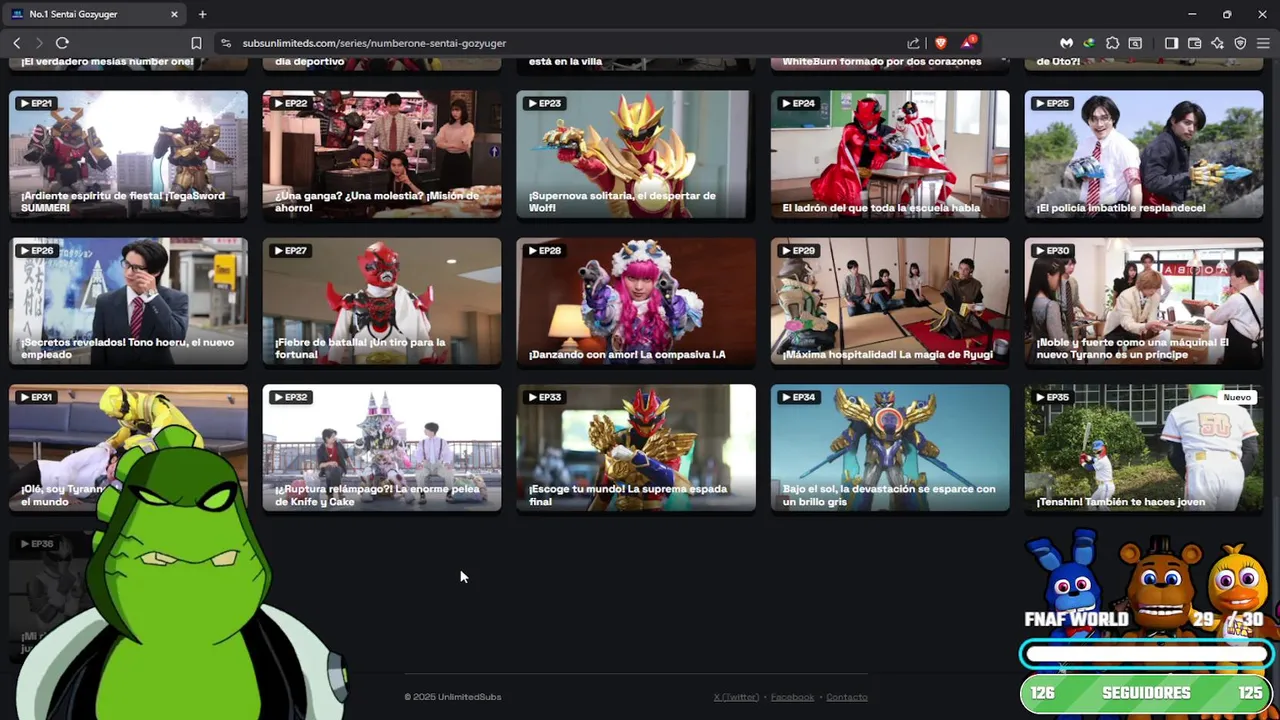Image resolution: width=1280 pixels, height=720 pixels.
Task: Open the site settings icon beside the URL
Action: click(225, 43)
